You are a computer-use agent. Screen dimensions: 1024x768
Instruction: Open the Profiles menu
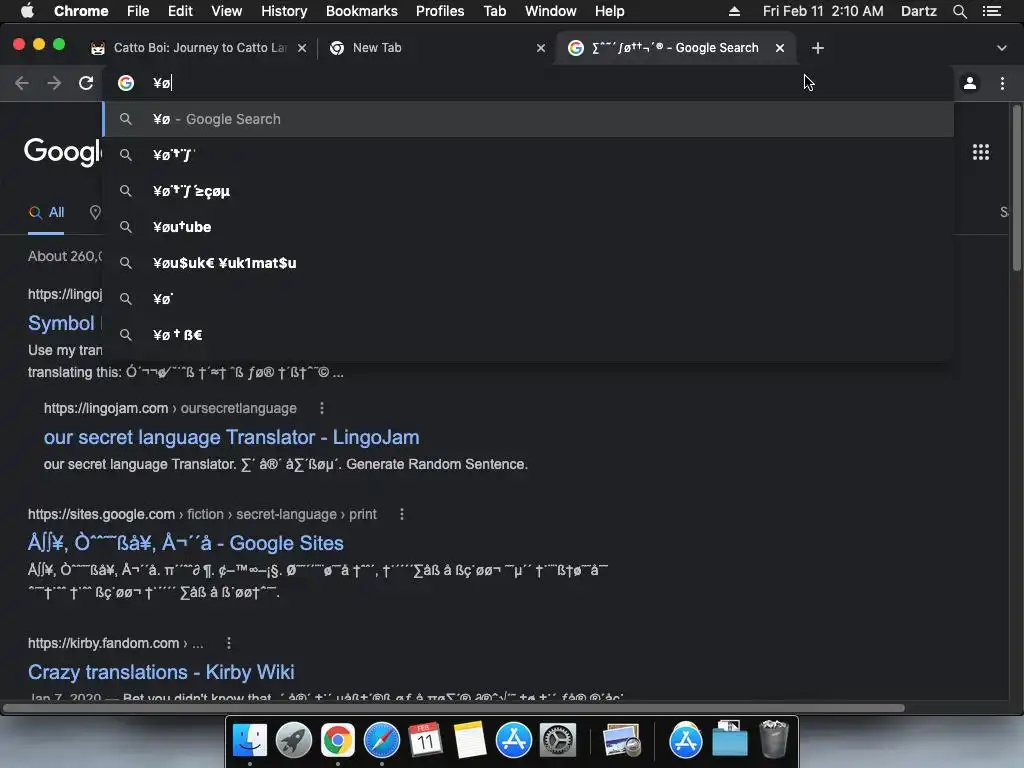(x=440, y=11)
